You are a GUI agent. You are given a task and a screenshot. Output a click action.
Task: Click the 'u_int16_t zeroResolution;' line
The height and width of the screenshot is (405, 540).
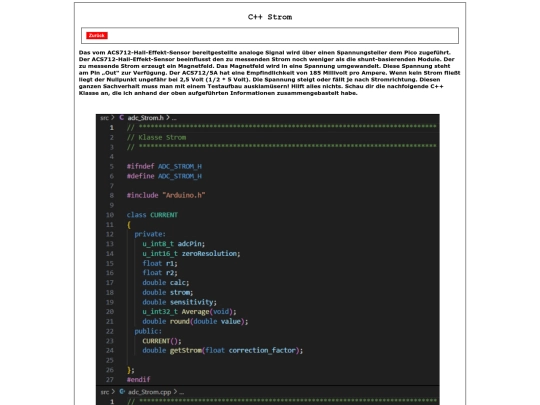(191, 253)
